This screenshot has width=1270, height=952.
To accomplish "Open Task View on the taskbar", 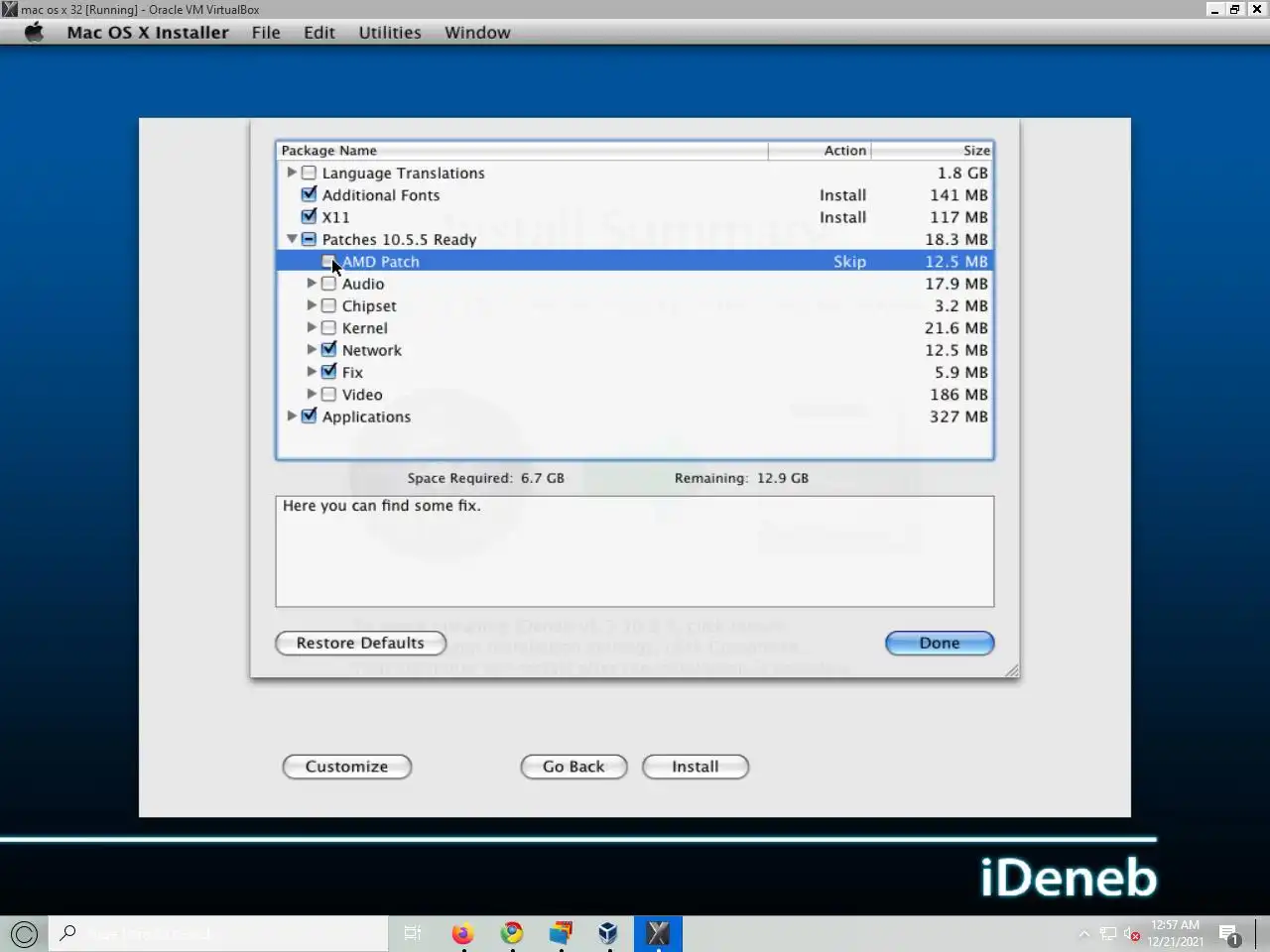I will 413,933.
